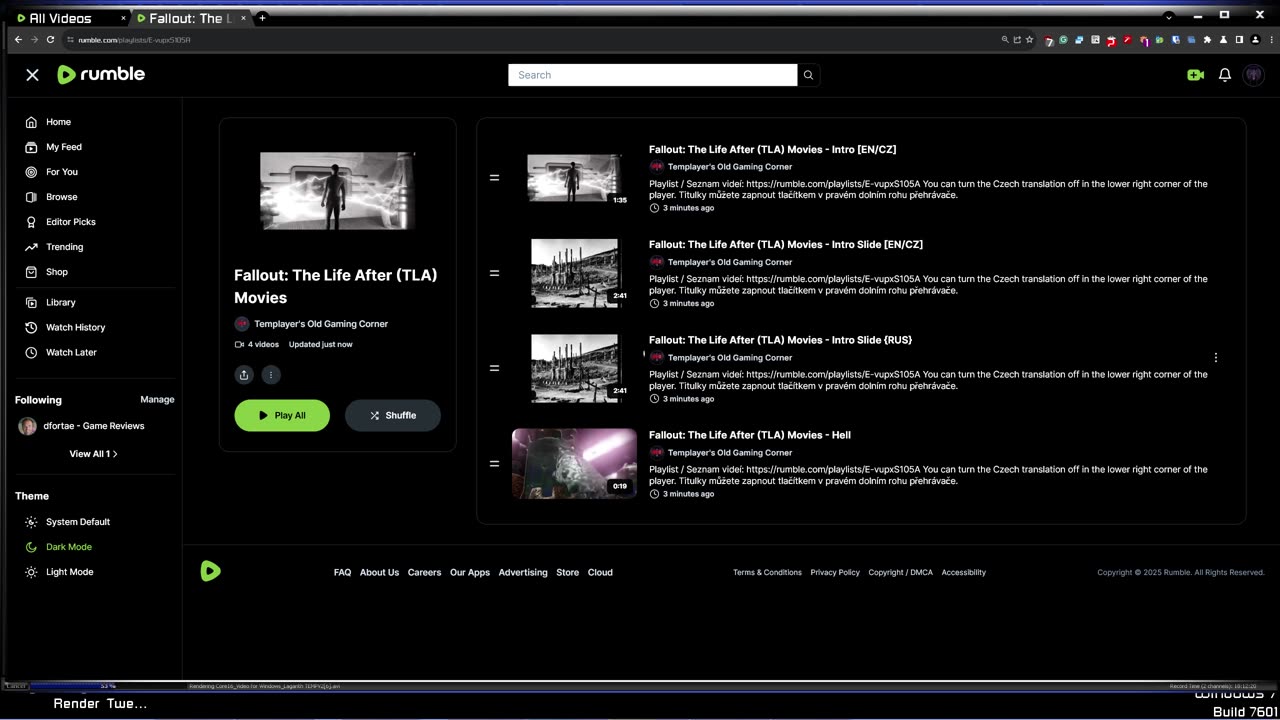Expand View All 1 following list
This screenshot has height=720, width=1280.
coord(93,454)
